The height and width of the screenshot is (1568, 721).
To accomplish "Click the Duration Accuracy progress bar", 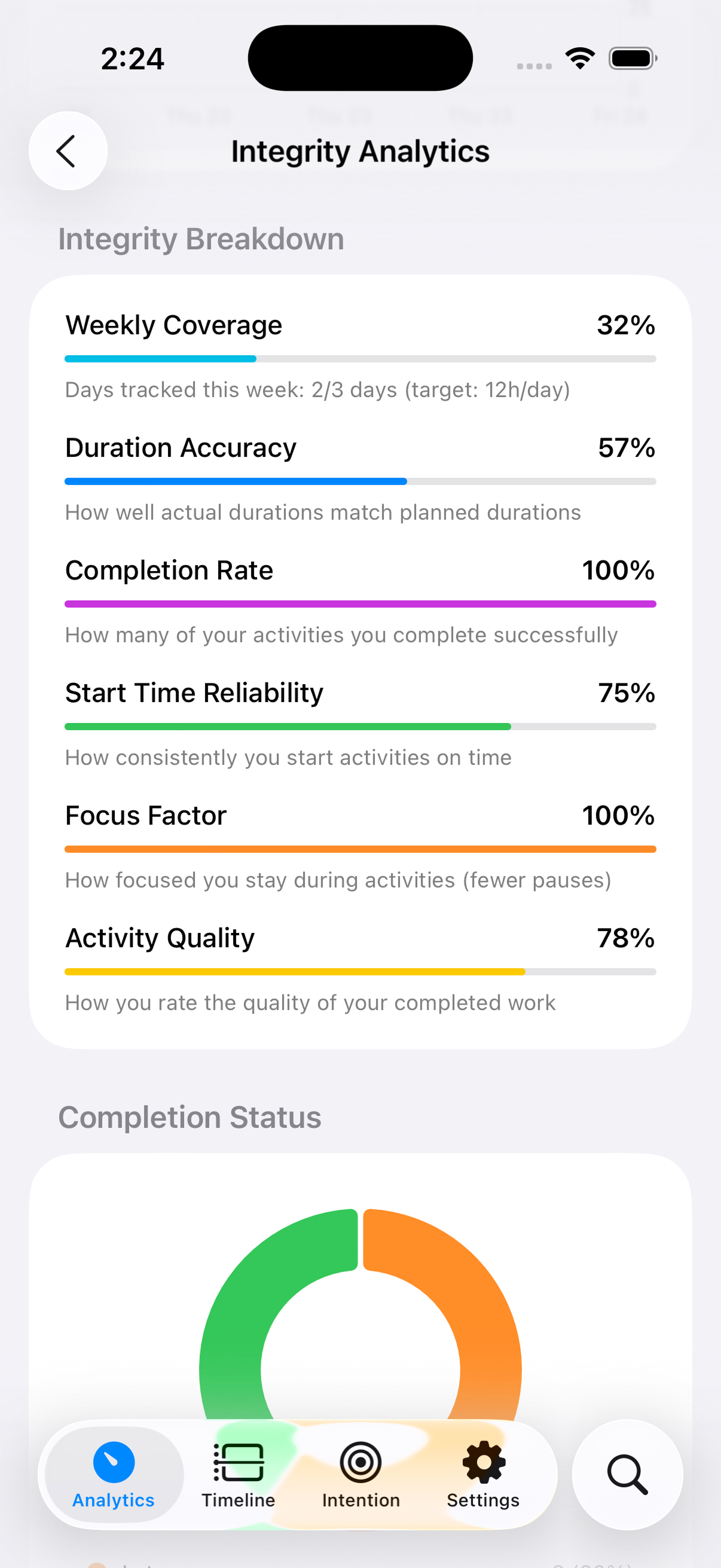I will pos(360,481).
